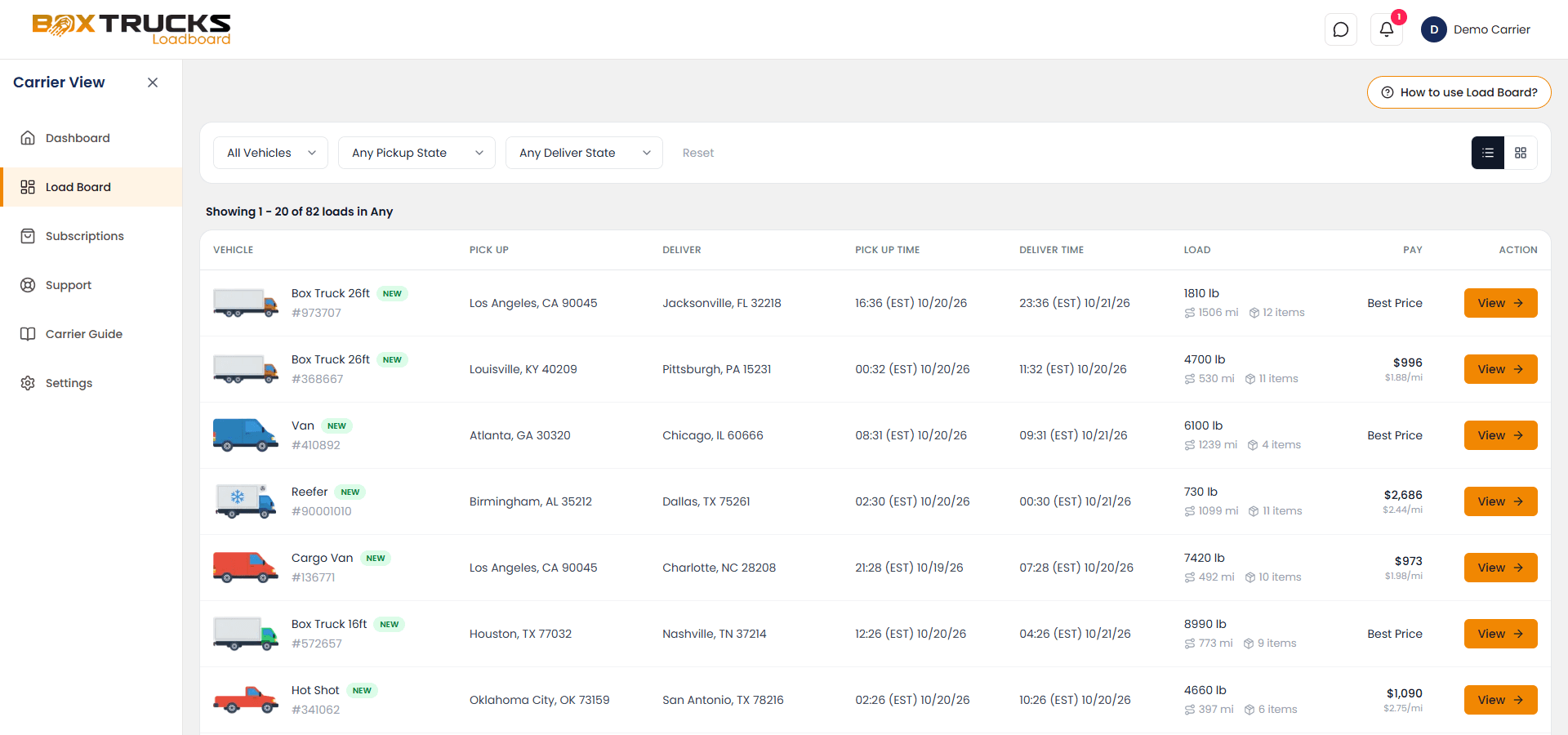Reset the load filters
Image resolution: width=1568 pixels, height=735 pixels.
(698, 153)
